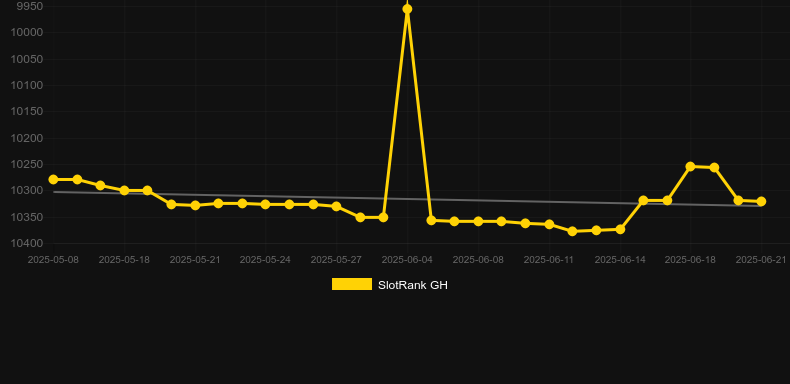Image resolution: width=790 pixels, height=384 pixels.
Task: Click the data point above 2025-05-18
Action: coord(124,190)
